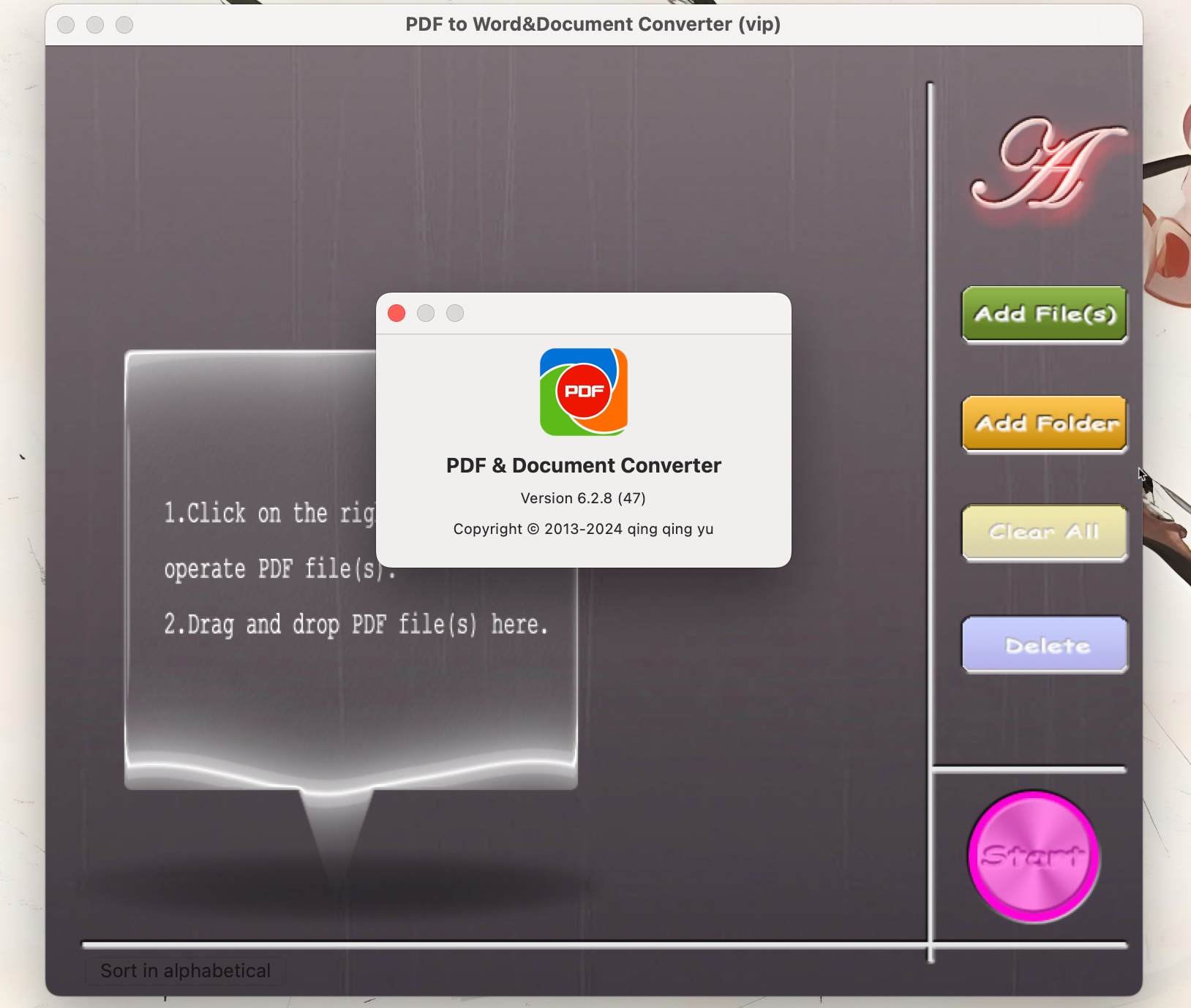Click the Delete button

[1044, 644]
